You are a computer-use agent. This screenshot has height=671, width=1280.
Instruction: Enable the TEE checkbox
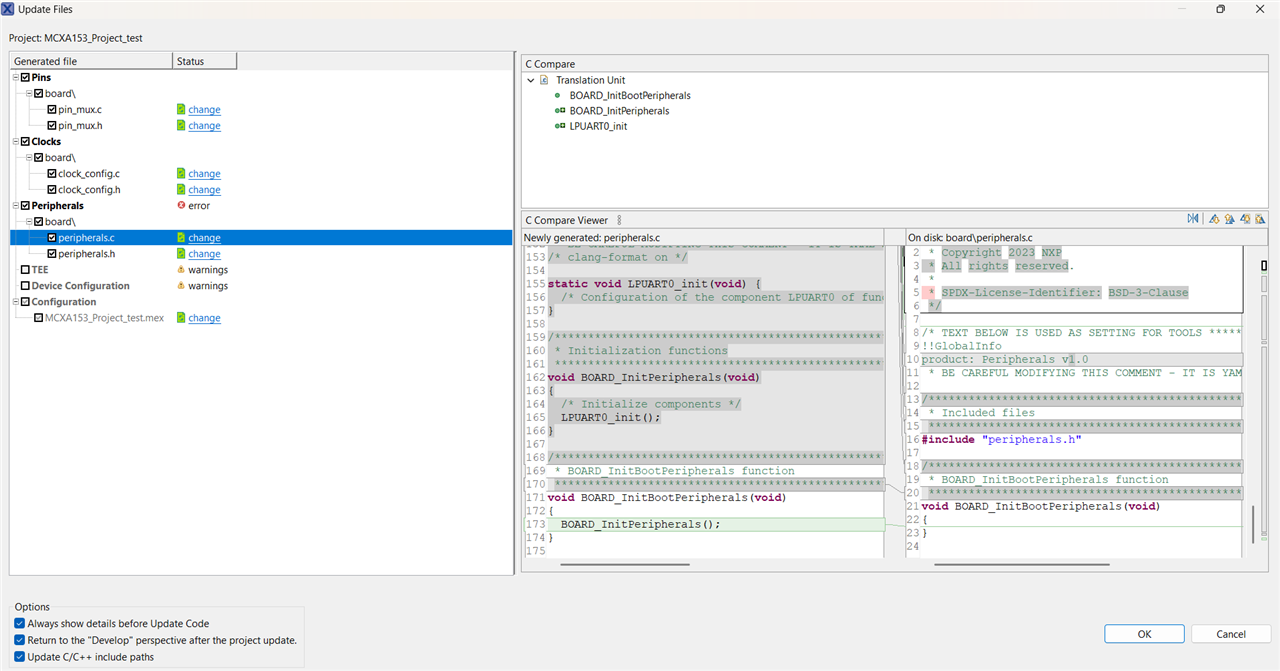(x=25, y=270)
